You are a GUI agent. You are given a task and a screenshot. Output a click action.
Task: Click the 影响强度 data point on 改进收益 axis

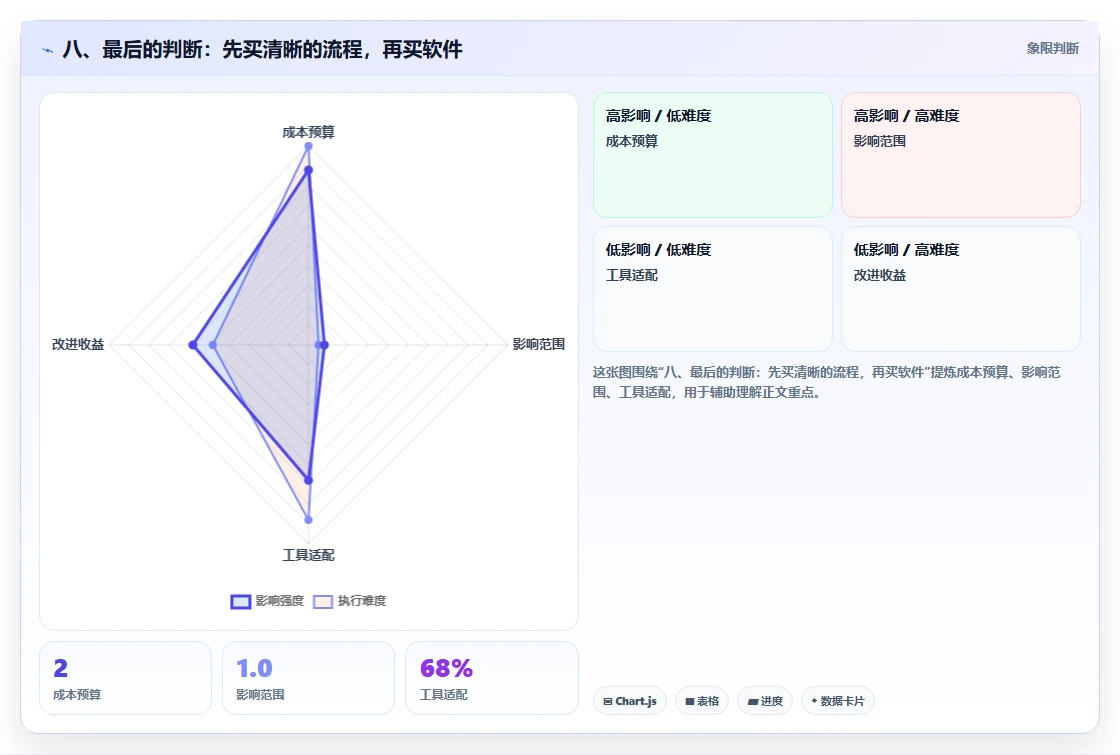point(193,345)
